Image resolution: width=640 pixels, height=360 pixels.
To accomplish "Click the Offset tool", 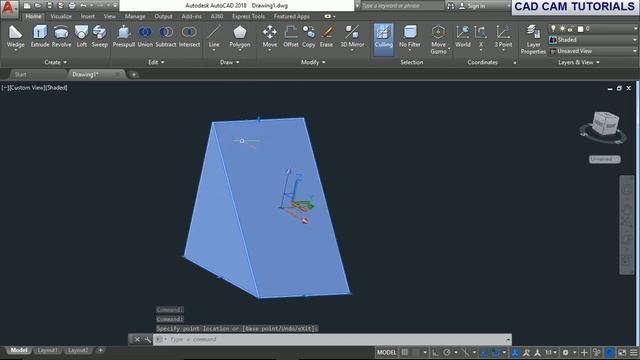I will coord(291,37).
